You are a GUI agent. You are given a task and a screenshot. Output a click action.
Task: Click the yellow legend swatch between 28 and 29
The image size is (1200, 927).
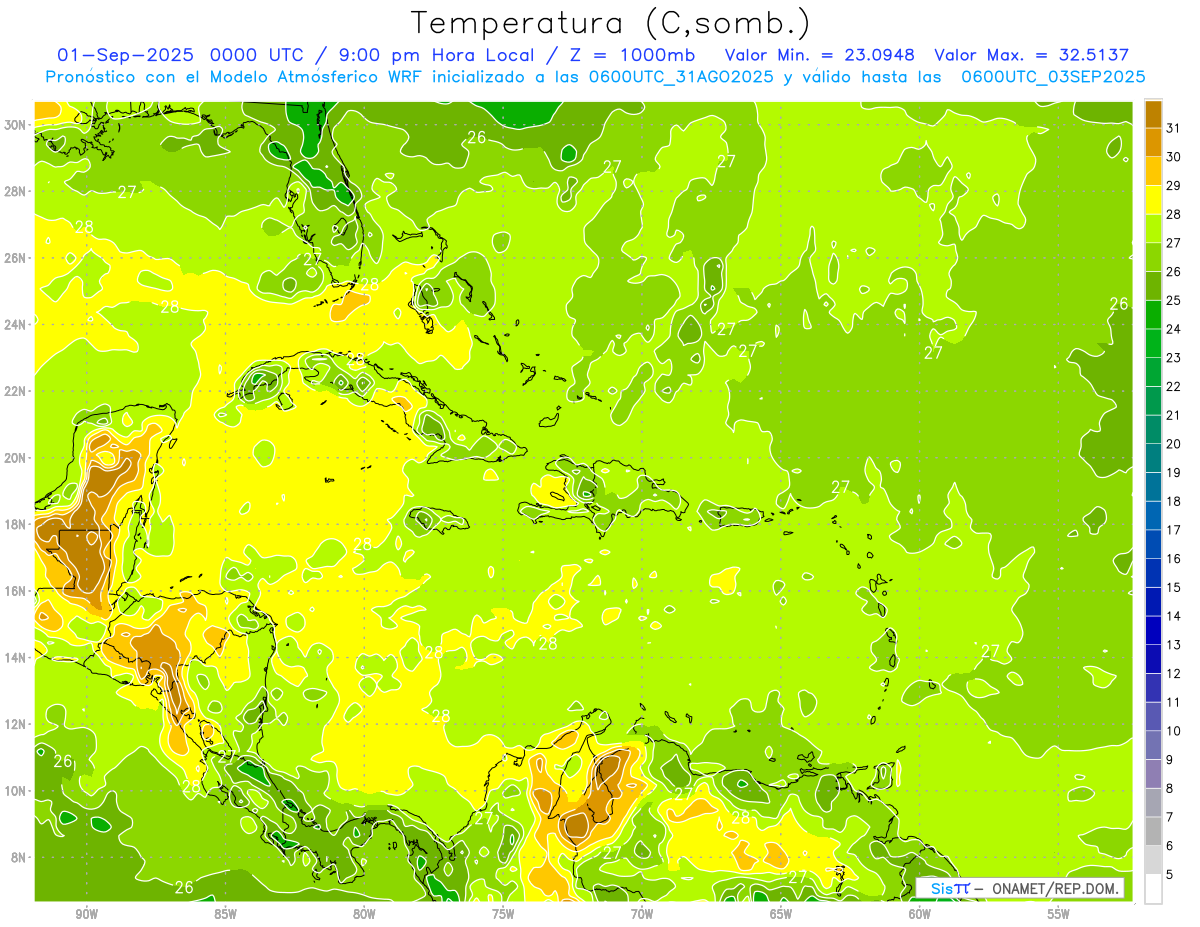point(1153,200)
